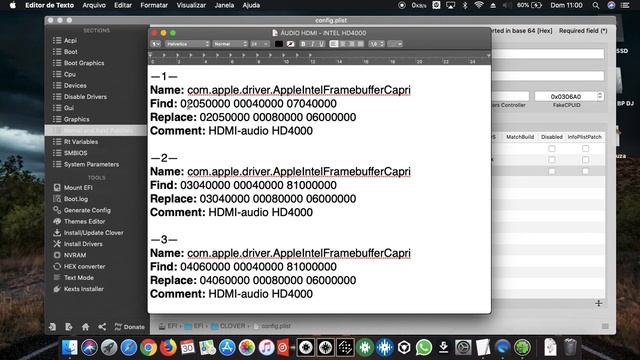640x360 pixels.
Task: Open Google Chrome from the Dock
Action: (149, 347)
